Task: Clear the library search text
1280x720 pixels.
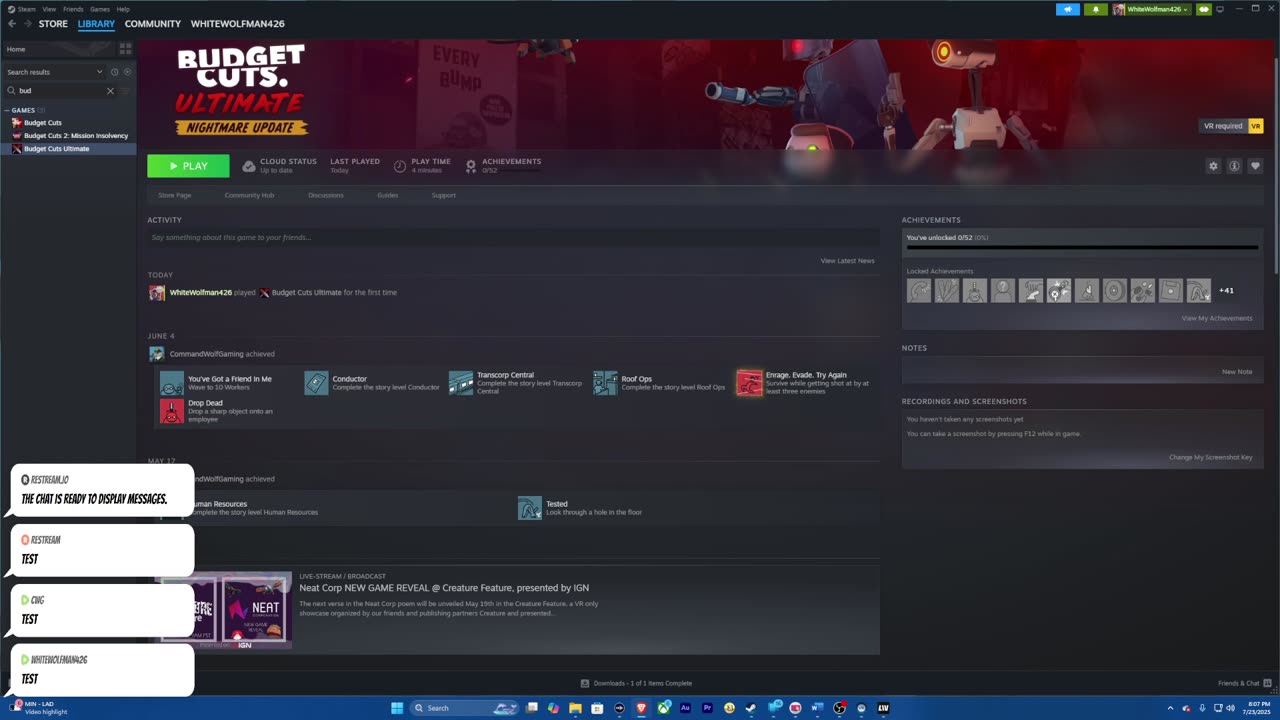Action: tap(110, 91)
